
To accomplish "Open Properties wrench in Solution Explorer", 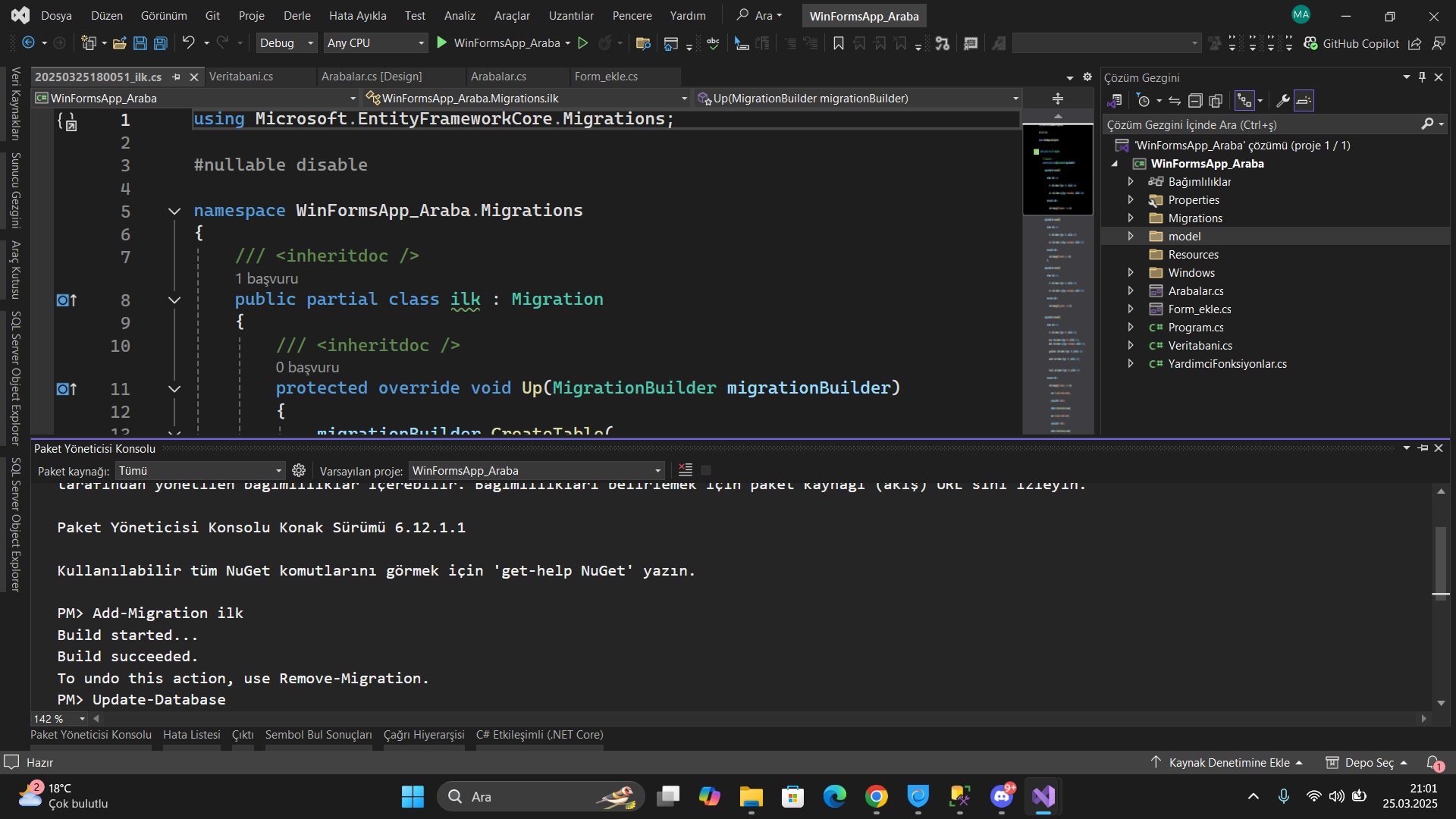I will coord(1283,101).
